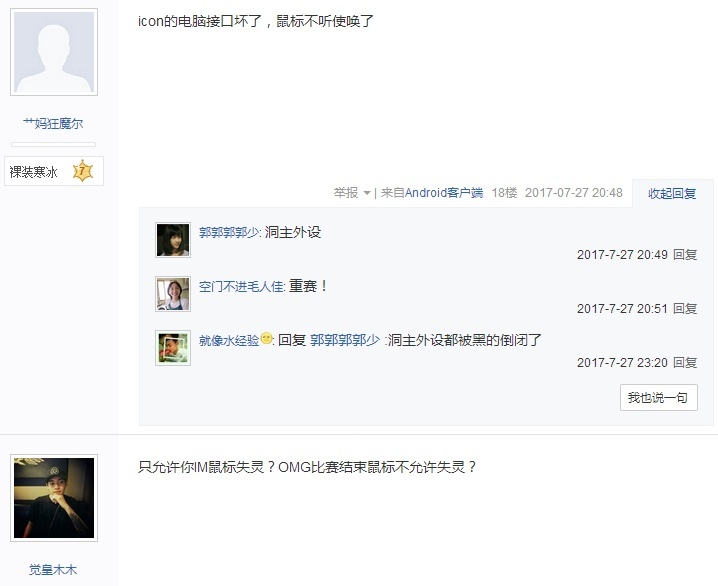Screen dimensions: 718x586
Task: Open username link 艹妈狂魔尔
Action: pyautogui.click(x=54, y=123)
